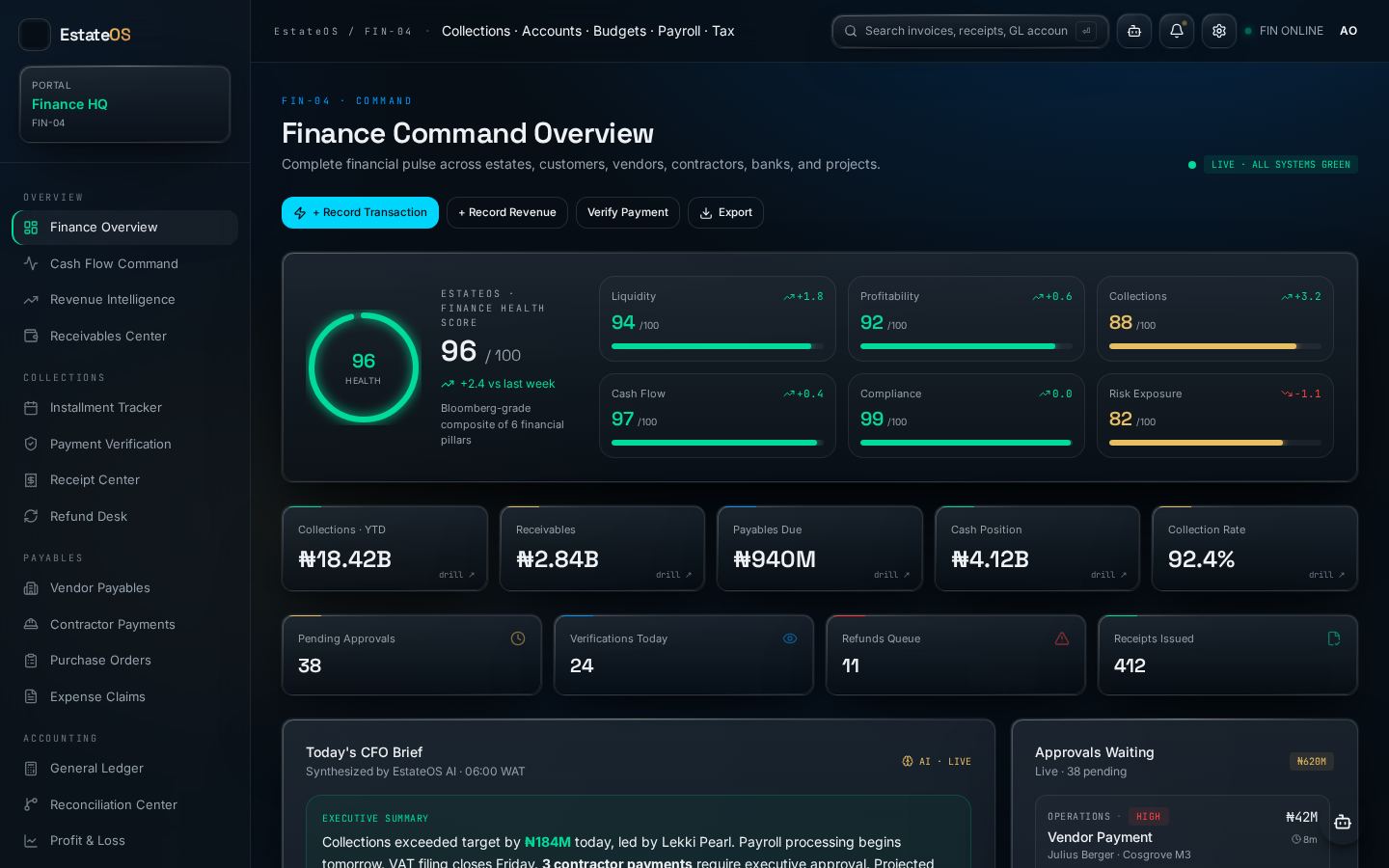Open the Finance HQ portal selector
The image size is (1389, 868).
pyautogui.click(x=125, y=104)
